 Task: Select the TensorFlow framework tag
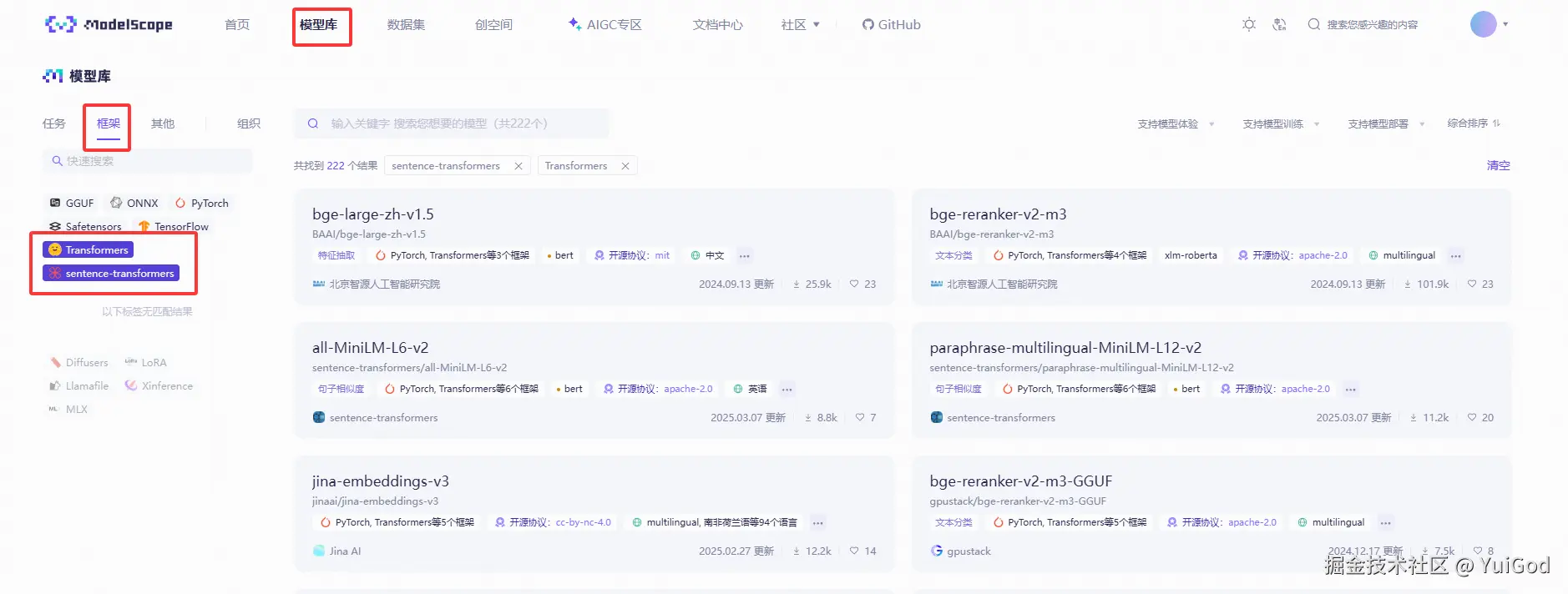(x=174, y=226)
